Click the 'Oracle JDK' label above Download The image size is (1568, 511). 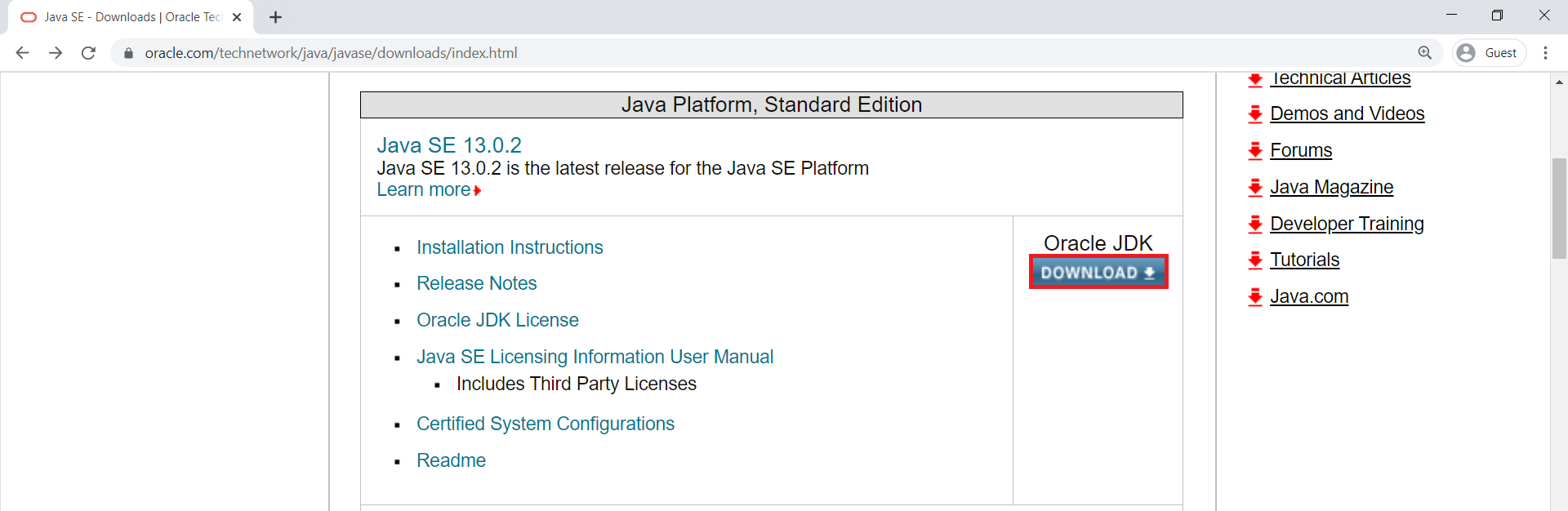[1098, 243]
